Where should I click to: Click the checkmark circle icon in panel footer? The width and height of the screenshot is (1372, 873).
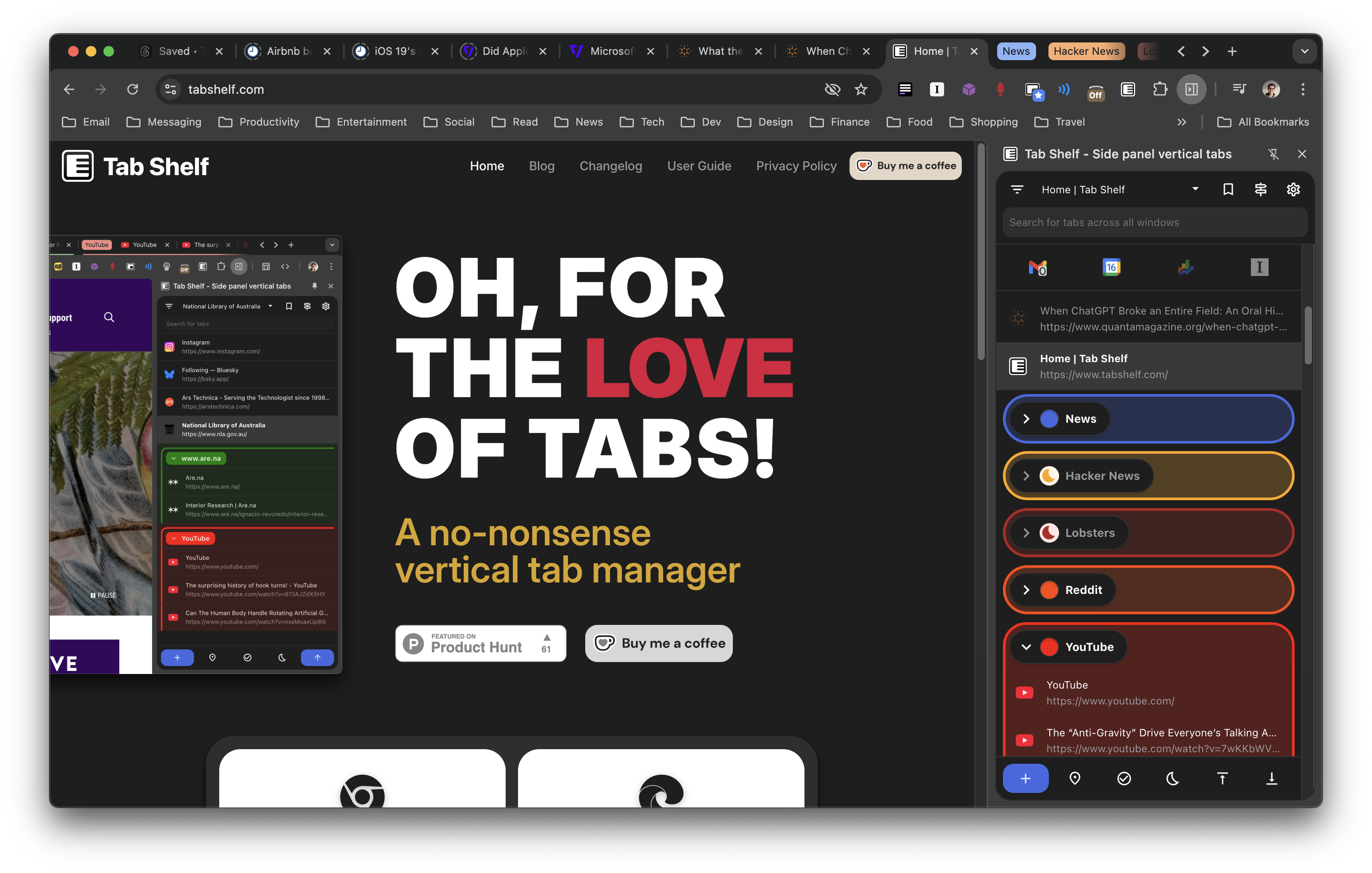[1124, 778]
